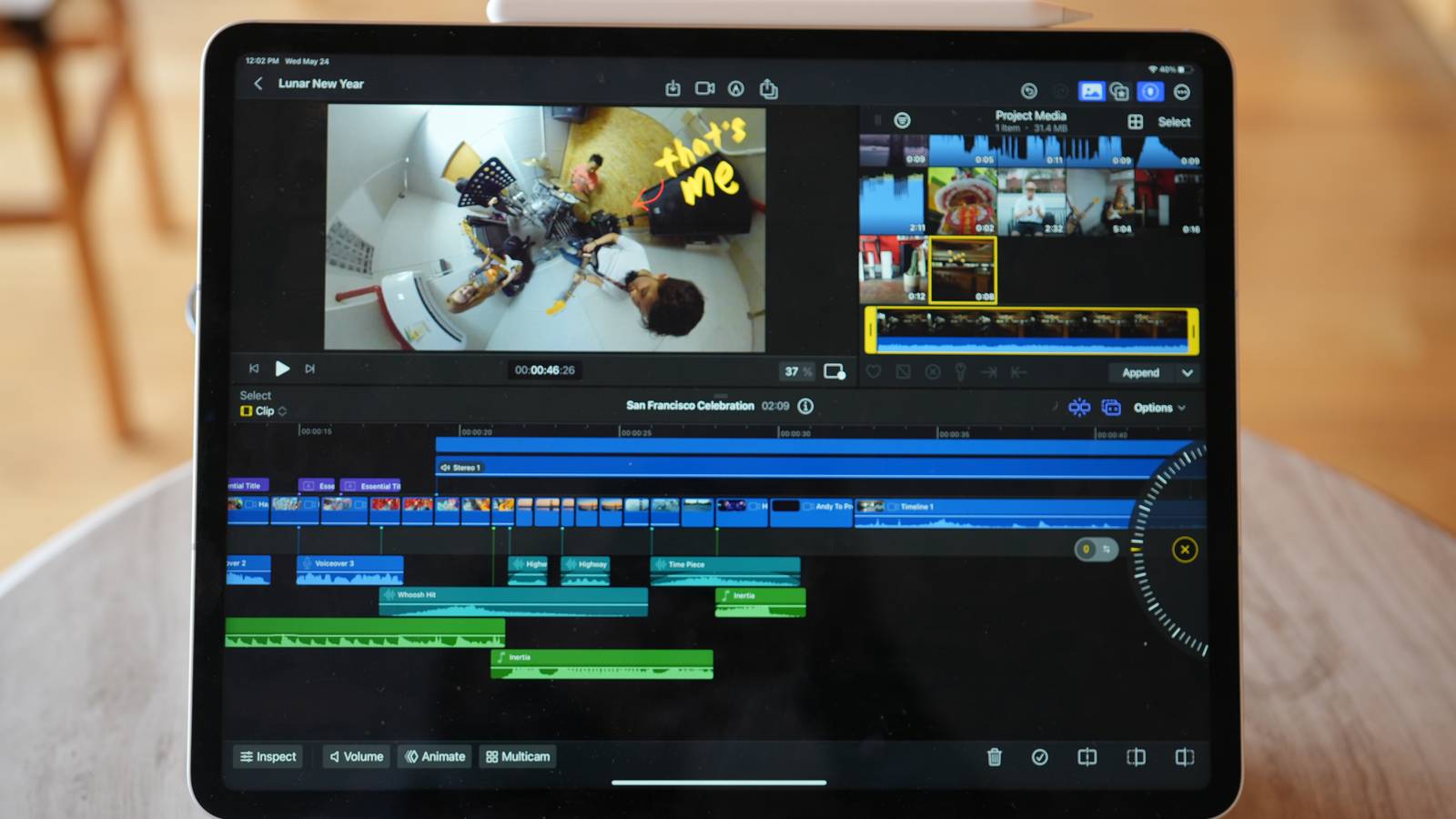
Task: Tap the 37% zoom level control
Action: point(795,370)
